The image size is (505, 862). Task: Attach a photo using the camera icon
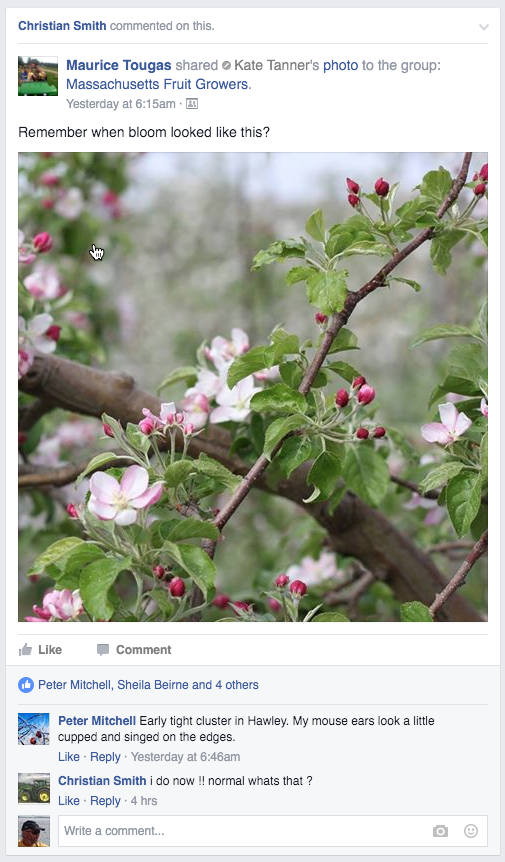pos(440,831)
